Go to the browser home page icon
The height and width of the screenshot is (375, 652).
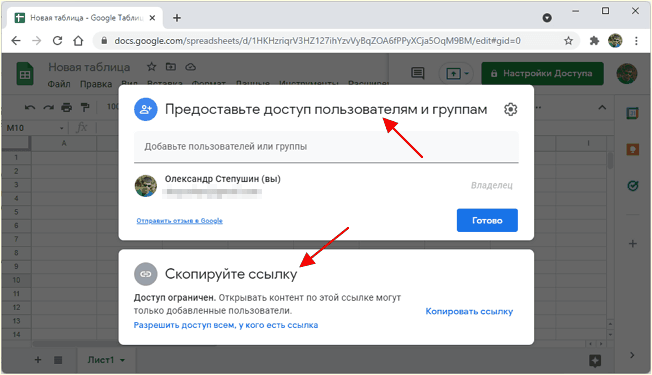coord(78,41)
